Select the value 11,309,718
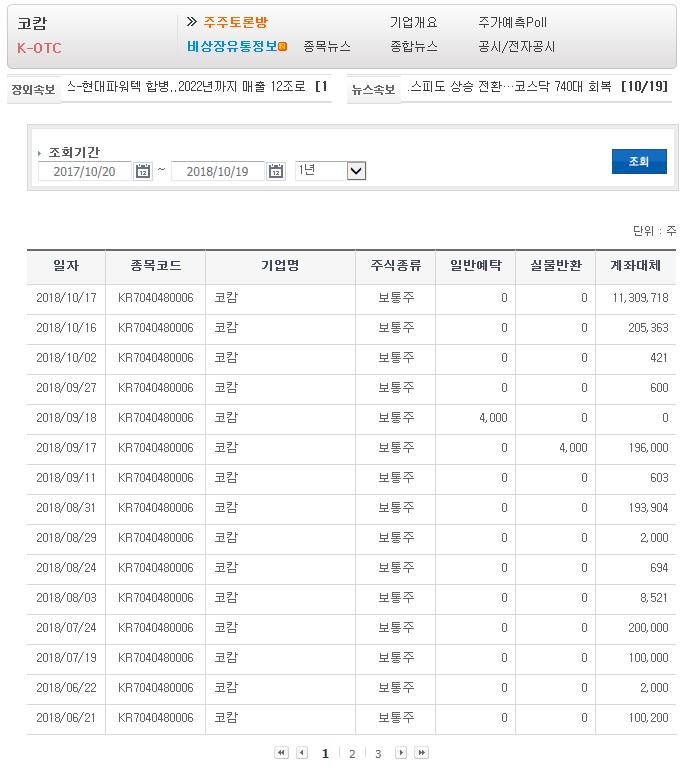Image resolution: width=682 pixels, height=771 pixels. pyautogui.click(x=640, y=297)
